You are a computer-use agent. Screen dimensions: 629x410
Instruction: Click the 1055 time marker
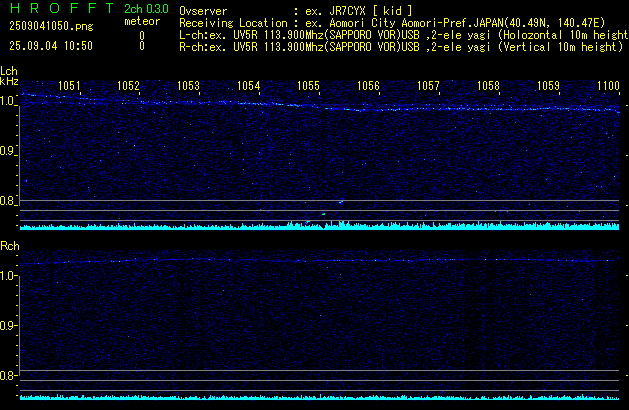coord(308,86)
